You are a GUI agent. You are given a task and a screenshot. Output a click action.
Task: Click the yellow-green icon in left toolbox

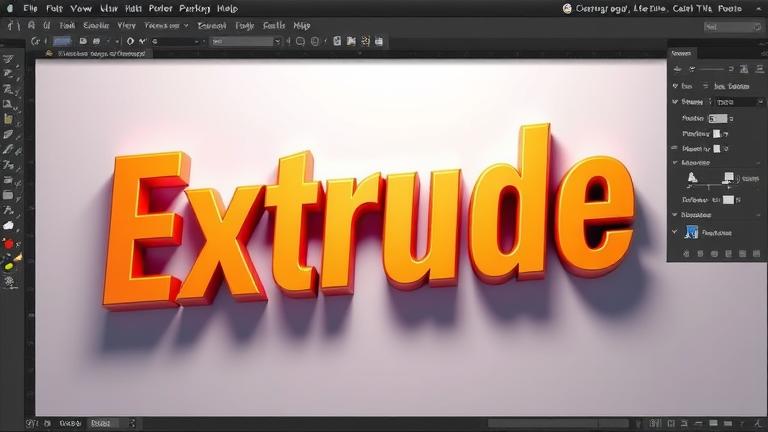point(8,266)
